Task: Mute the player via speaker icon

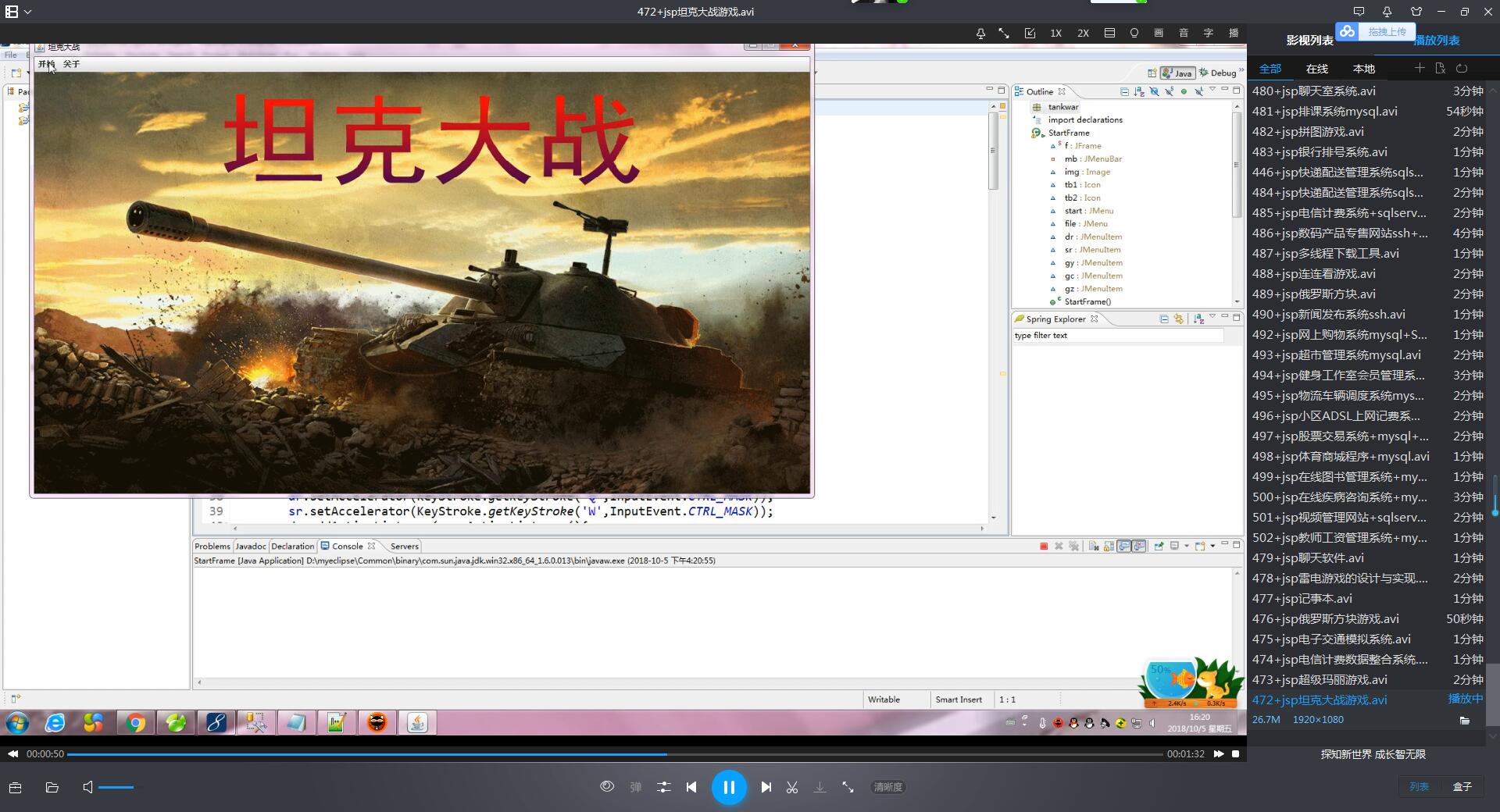Action: tap(87, 787)
